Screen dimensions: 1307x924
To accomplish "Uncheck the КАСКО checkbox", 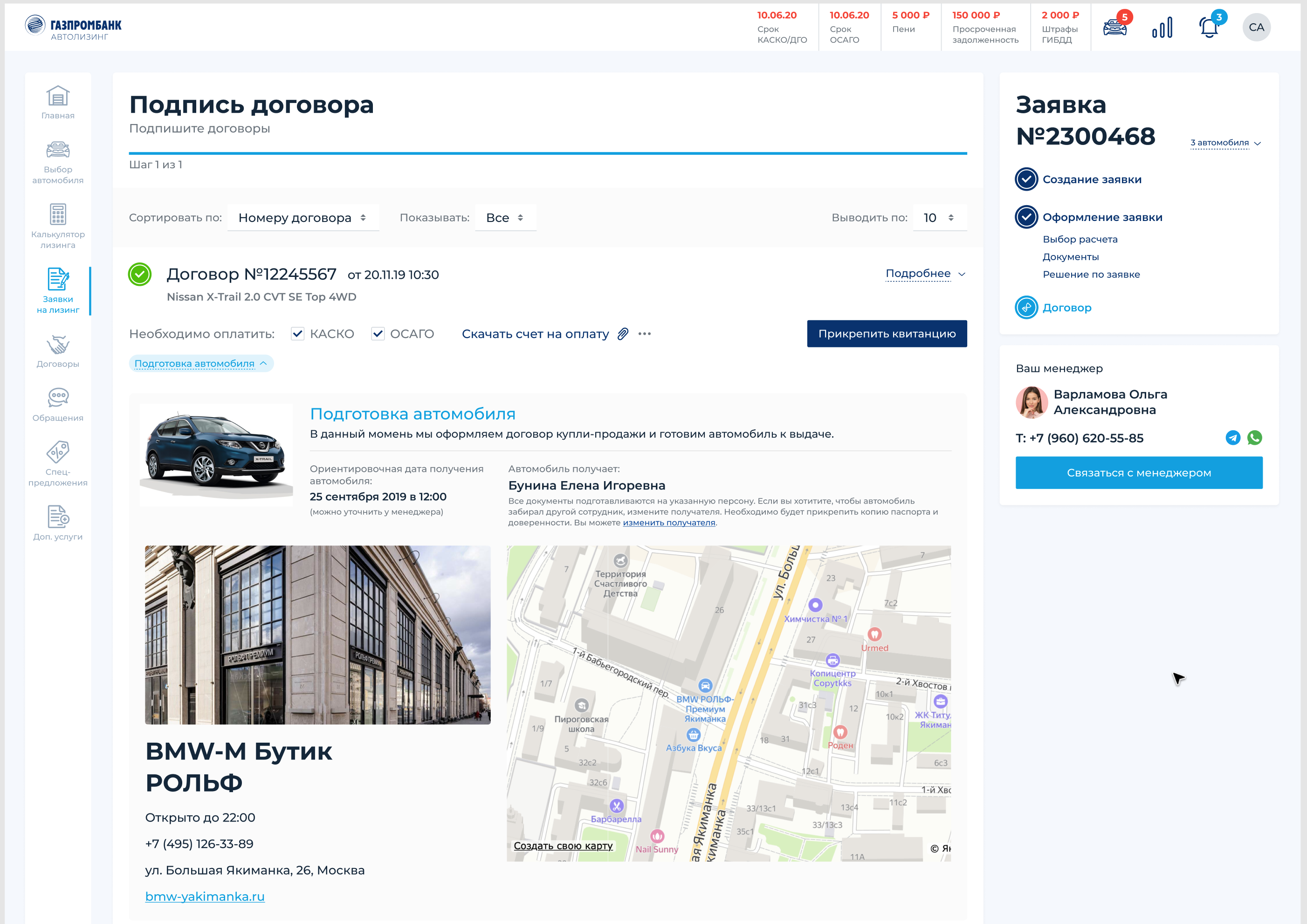I will [297, 334].
